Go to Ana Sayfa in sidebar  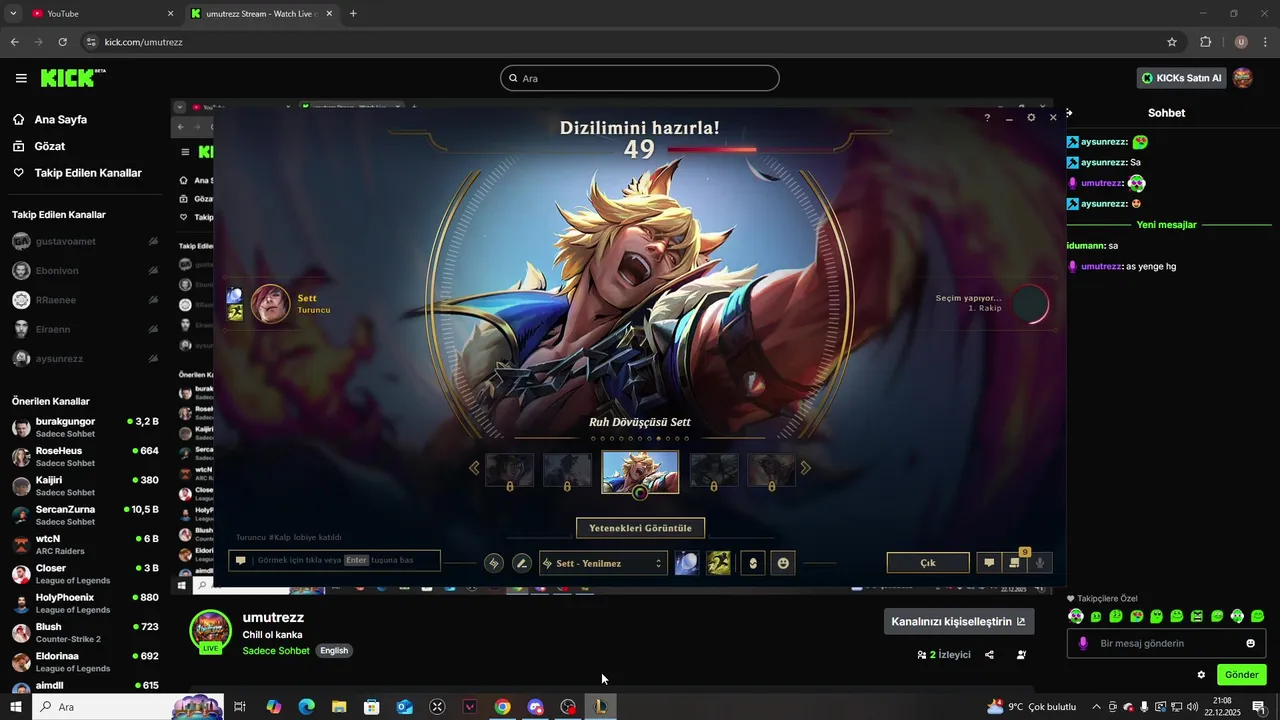(x=50, y=119)
